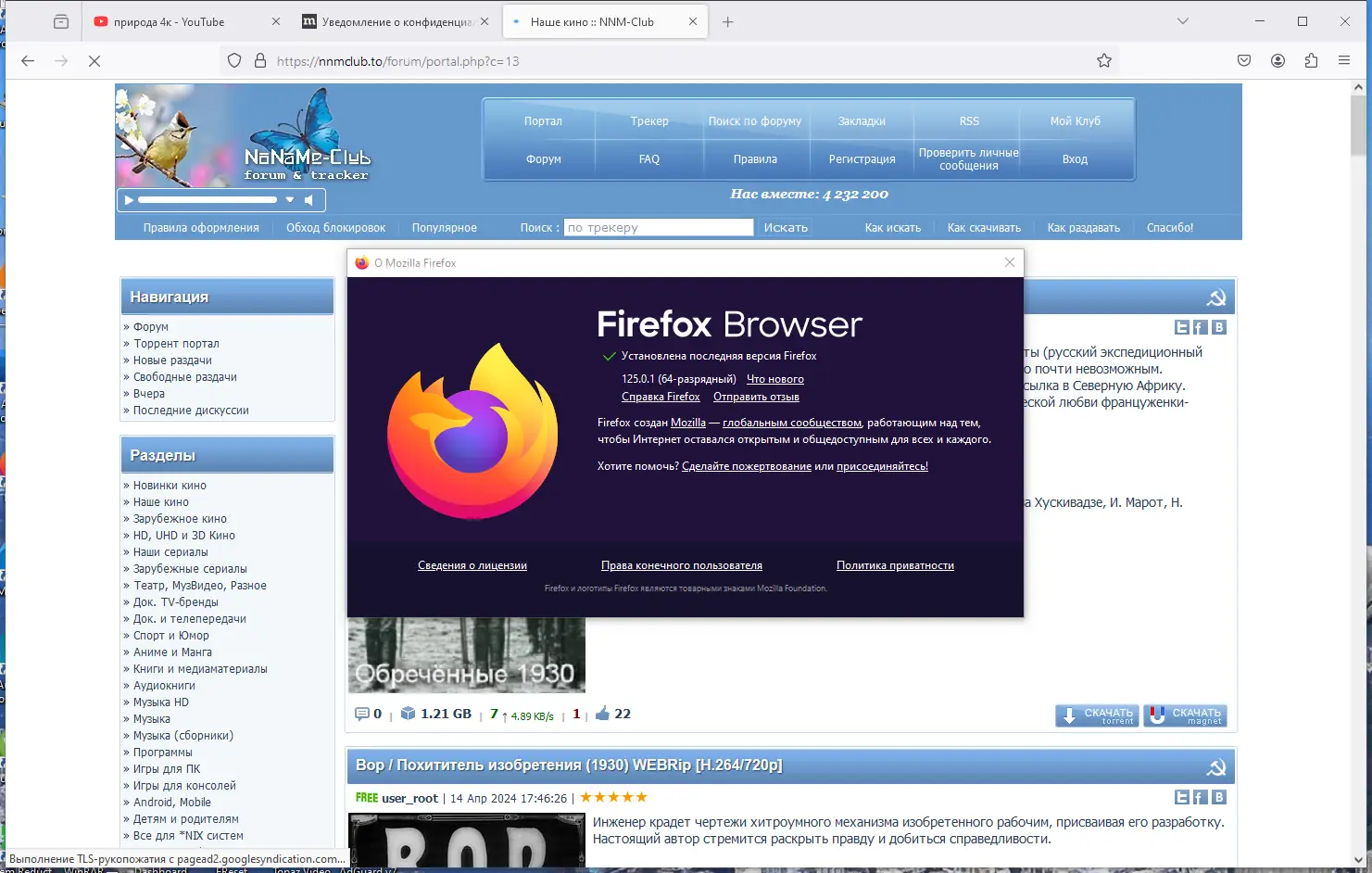The image size is (1372, 873).
Task: Share the Обречённые post on Twitter
Action: 1182,327
